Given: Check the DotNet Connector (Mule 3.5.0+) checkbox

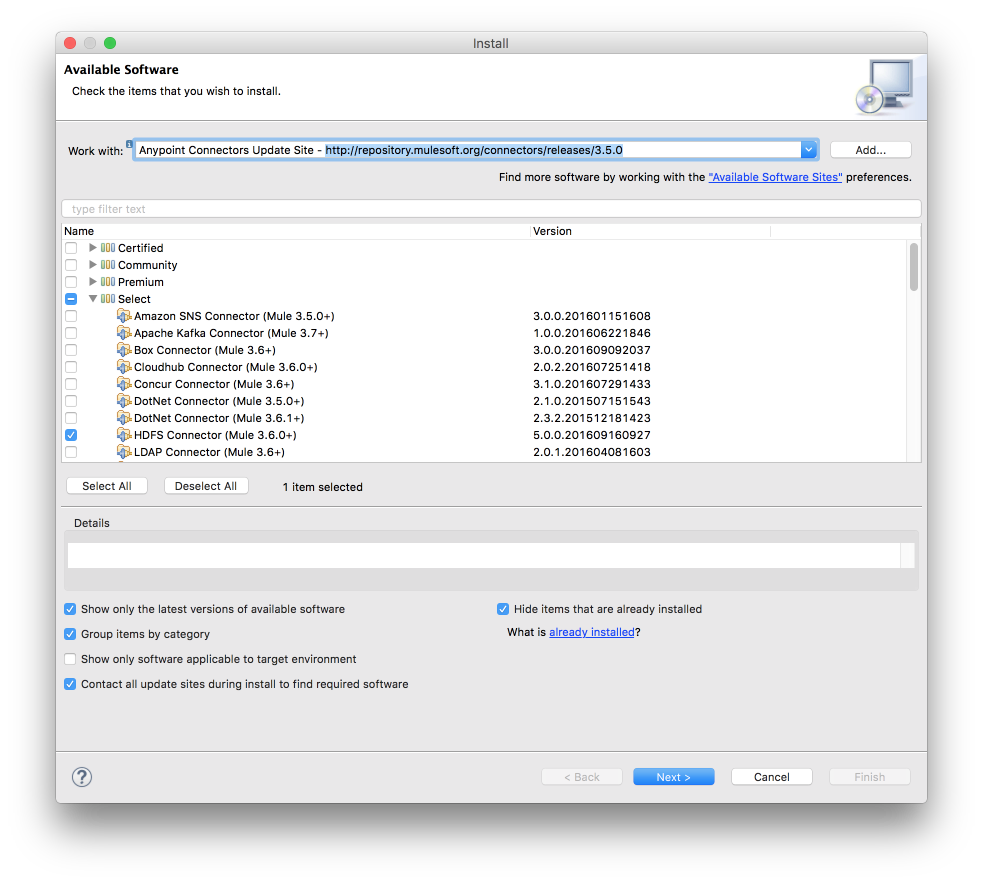Looking at the screenshot, I should tap(71, 401).
